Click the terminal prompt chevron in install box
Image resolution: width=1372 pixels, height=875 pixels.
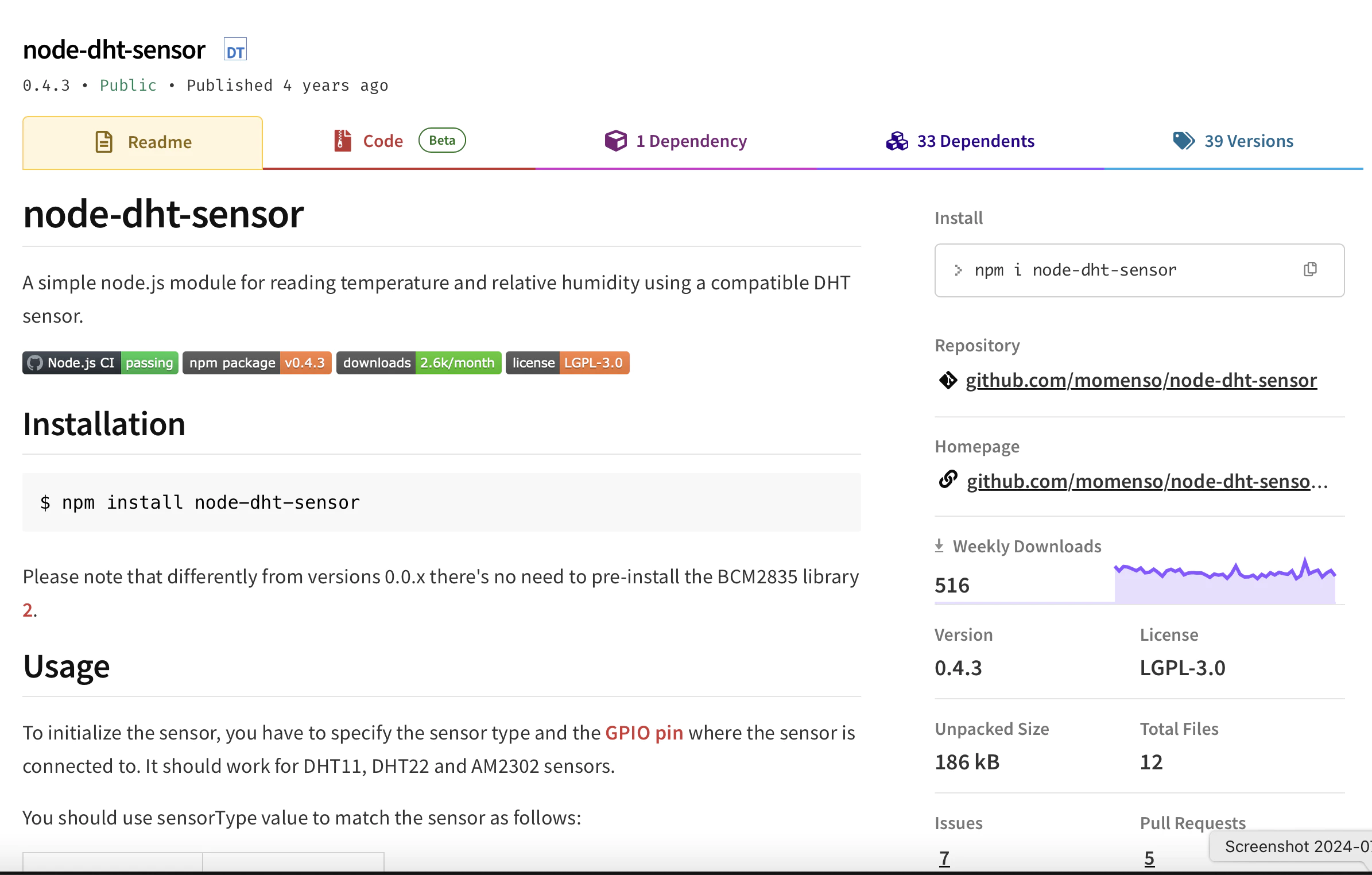coord(958,270)
